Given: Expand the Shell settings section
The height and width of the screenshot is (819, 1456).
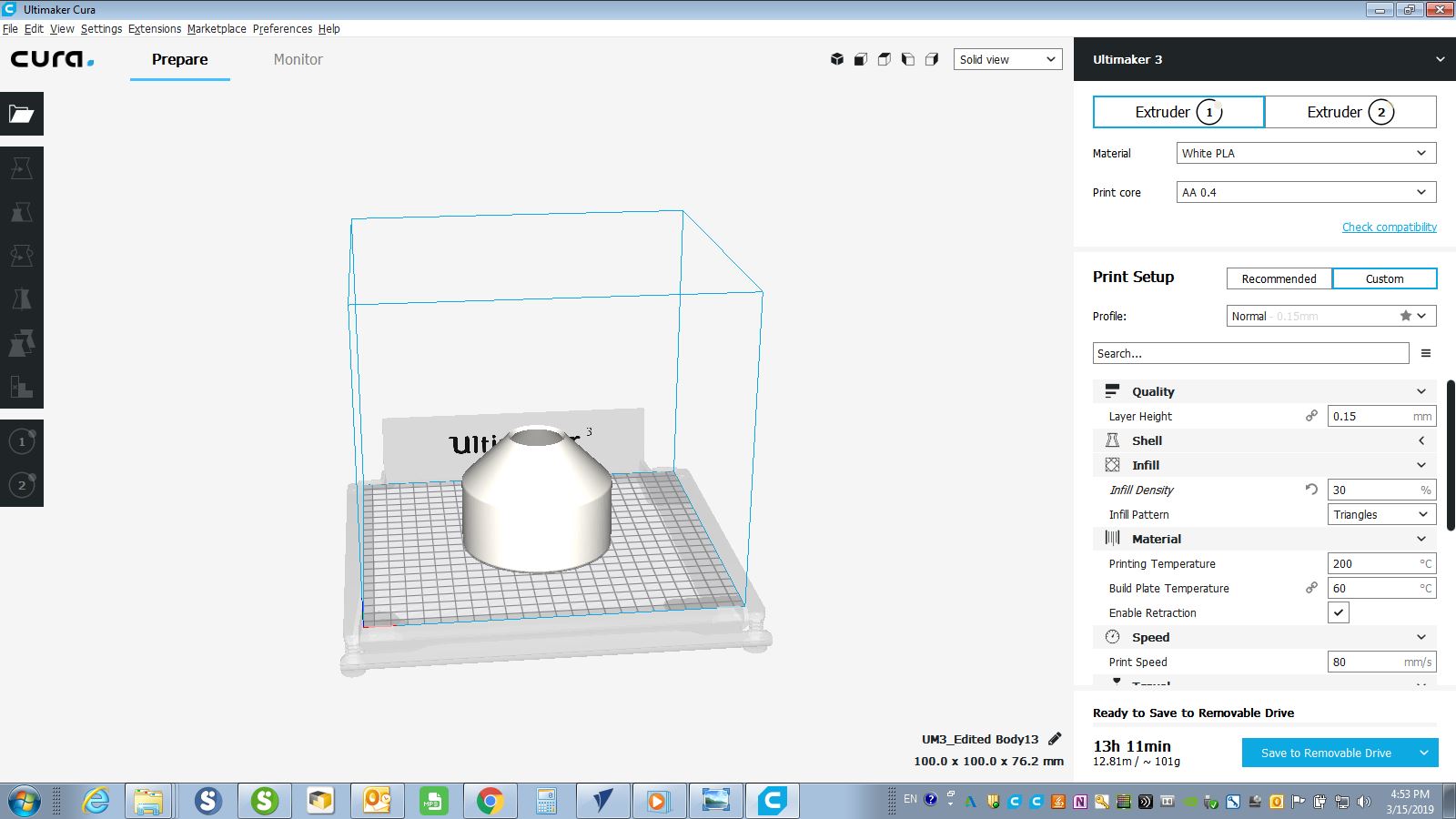Looking at the screenshot, I should [x=1265, y=440].
